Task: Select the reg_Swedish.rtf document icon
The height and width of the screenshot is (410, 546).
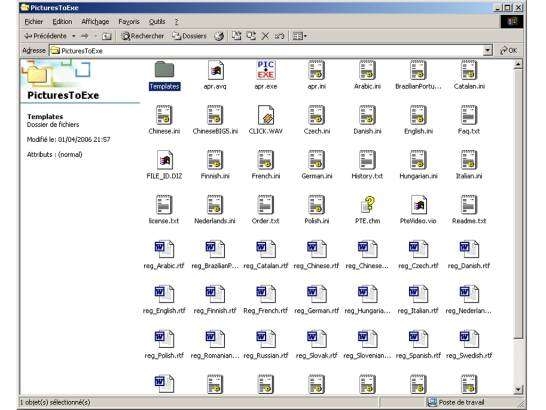Action: [469, 339]
